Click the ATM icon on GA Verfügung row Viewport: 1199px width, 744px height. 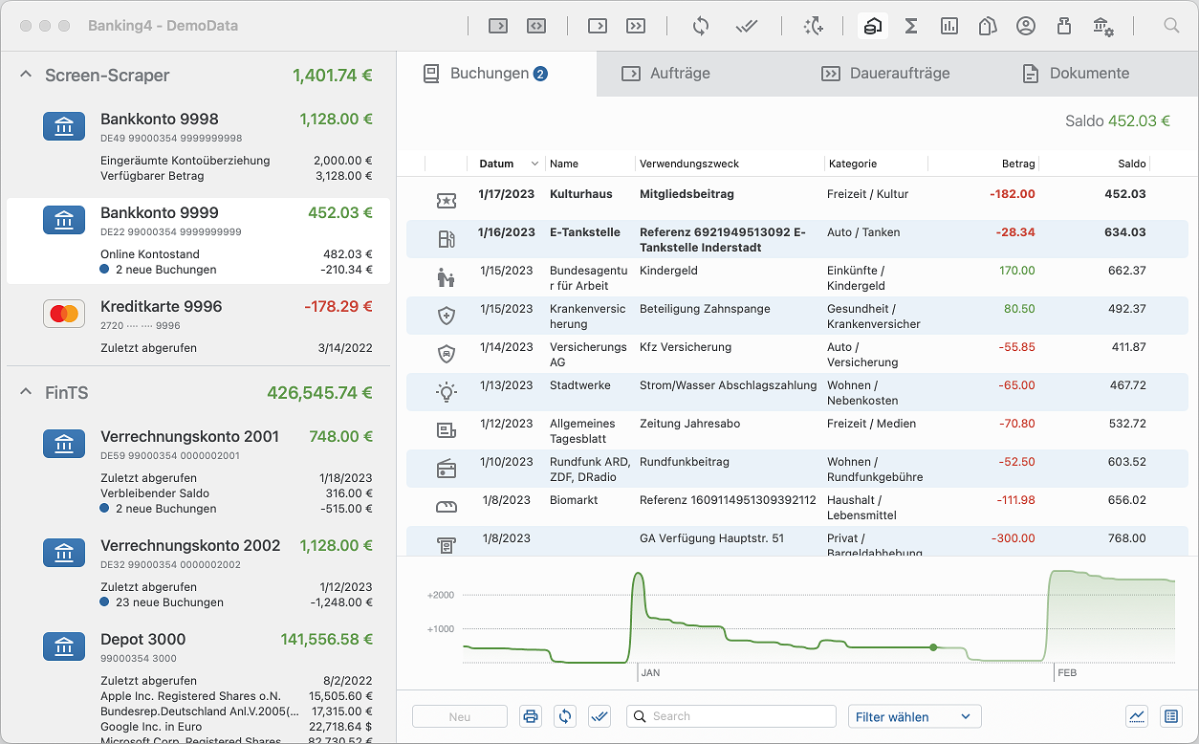click(447, 545)
